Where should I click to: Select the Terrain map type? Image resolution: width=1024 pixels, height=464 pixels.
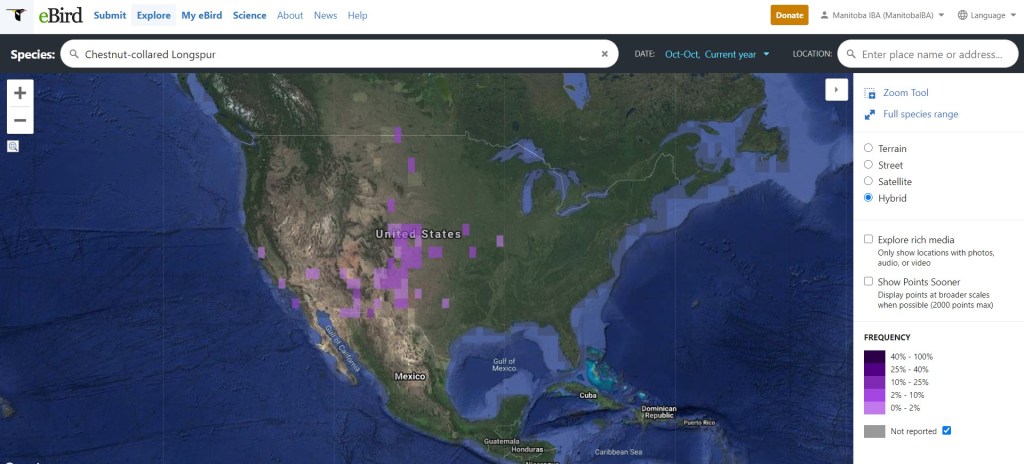point(868,148)
